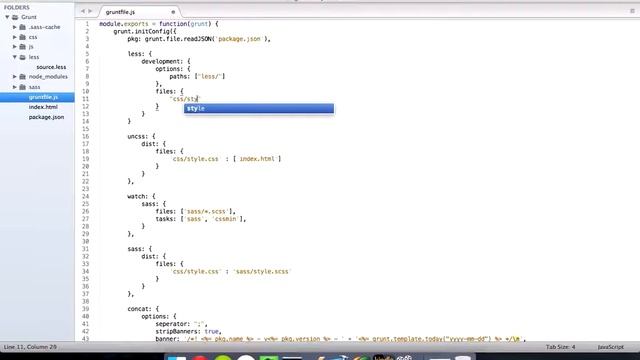Image resolution: width=640 pixels, height=360 pixels.
Task: Expand the css folder arrow
Action: point(15,37)
